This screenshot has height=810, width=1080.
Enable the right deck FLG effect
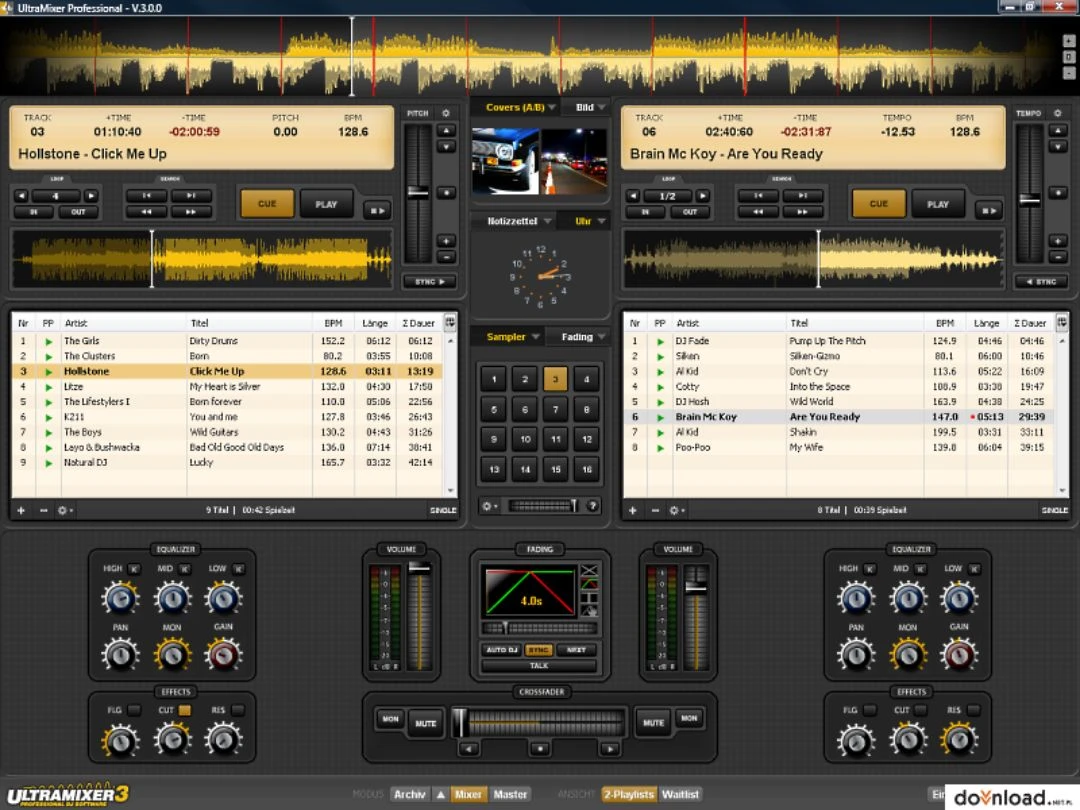click(870, 710)
